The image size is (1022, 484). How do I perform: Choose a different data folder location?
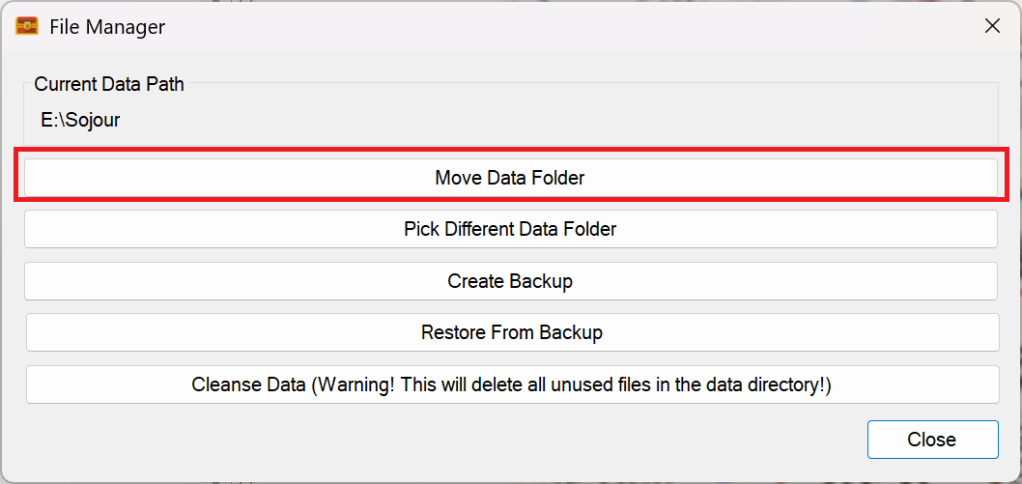coord(510,229)
